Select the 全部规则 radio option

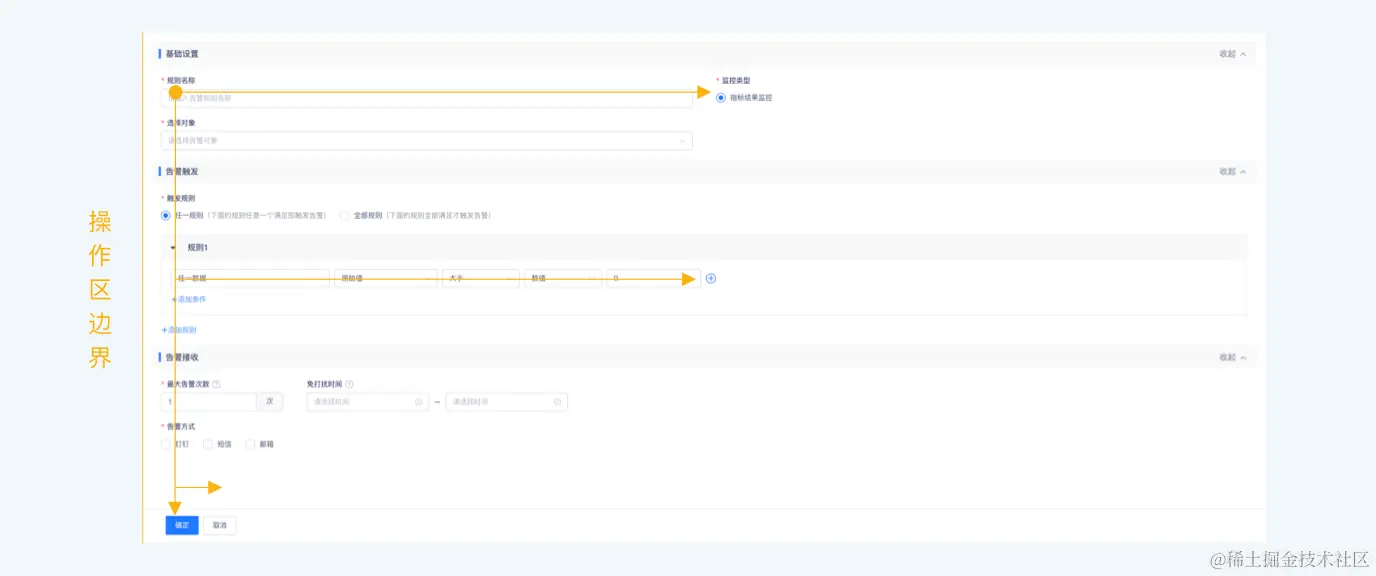click(x=345, y=215)
